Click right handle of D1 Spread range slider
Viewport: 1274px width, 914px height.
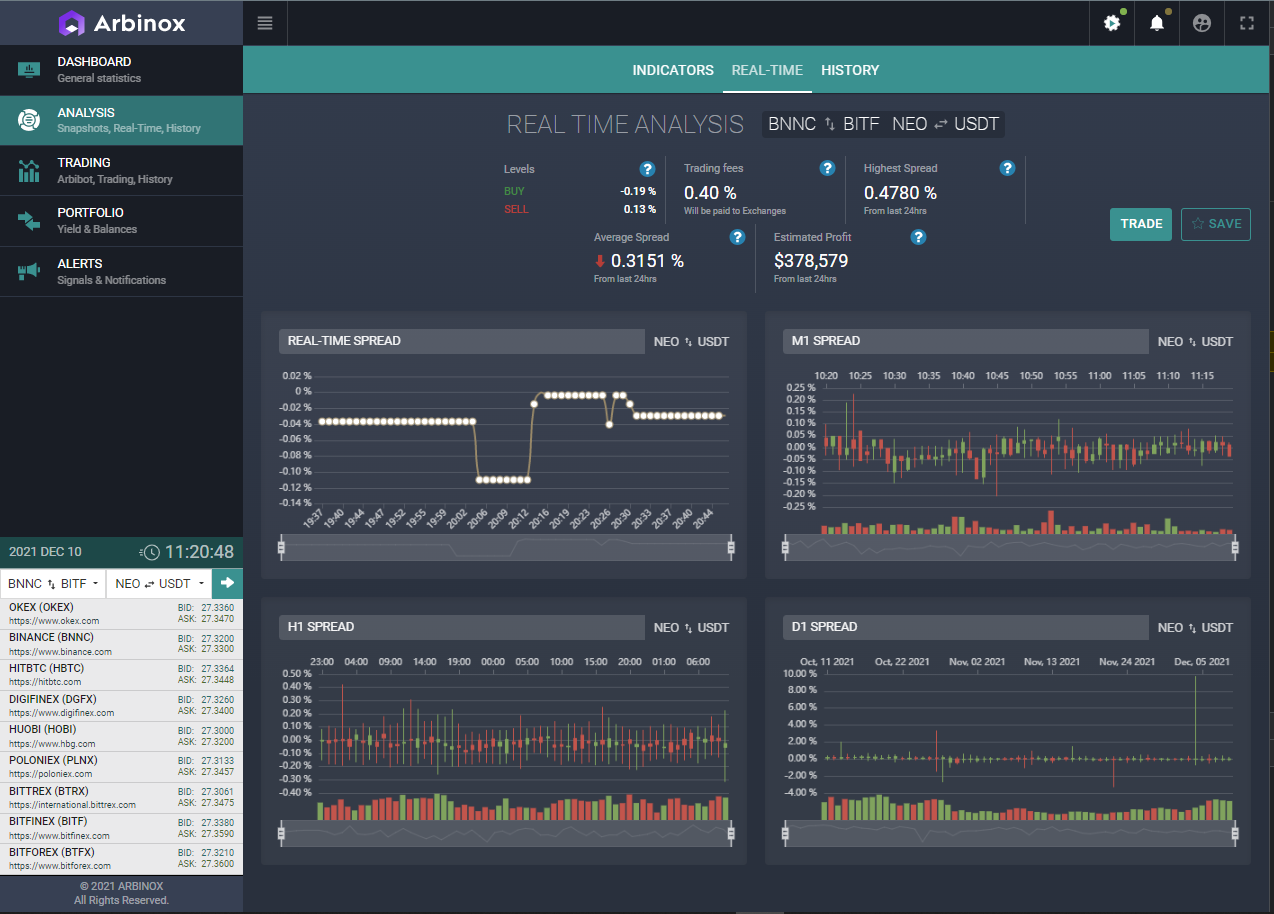pos(1235,832)
